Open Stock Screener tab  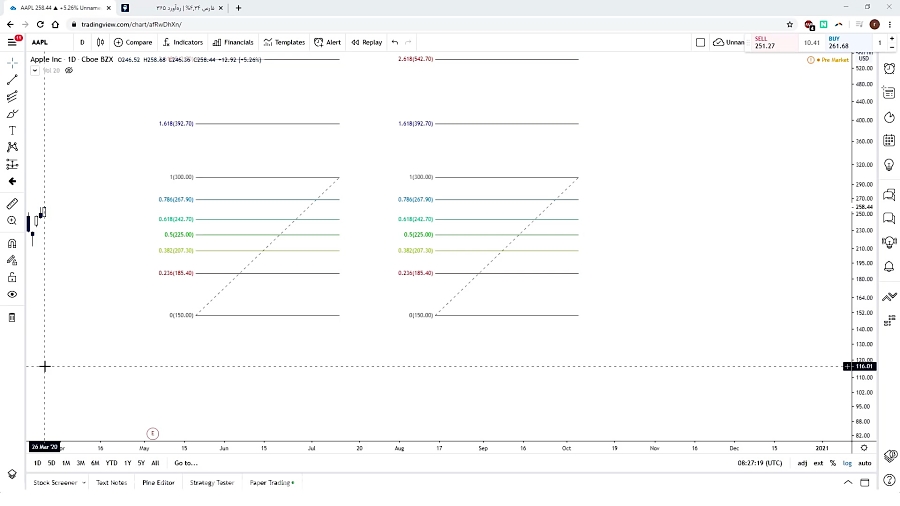click(x=55, y=482)
